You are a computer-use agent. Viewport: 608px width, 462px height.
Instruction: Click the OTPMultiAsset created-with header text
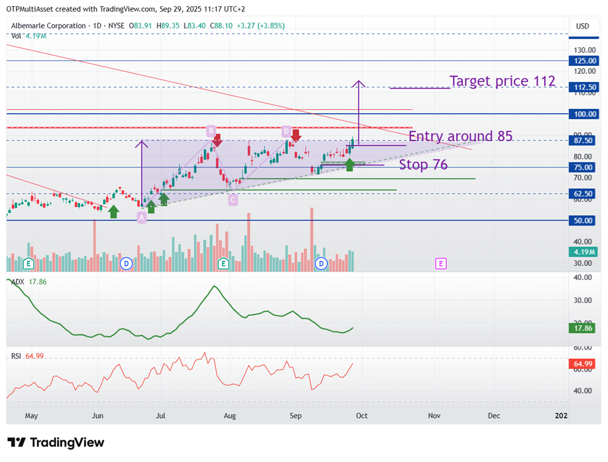click(x=126, y=9)
